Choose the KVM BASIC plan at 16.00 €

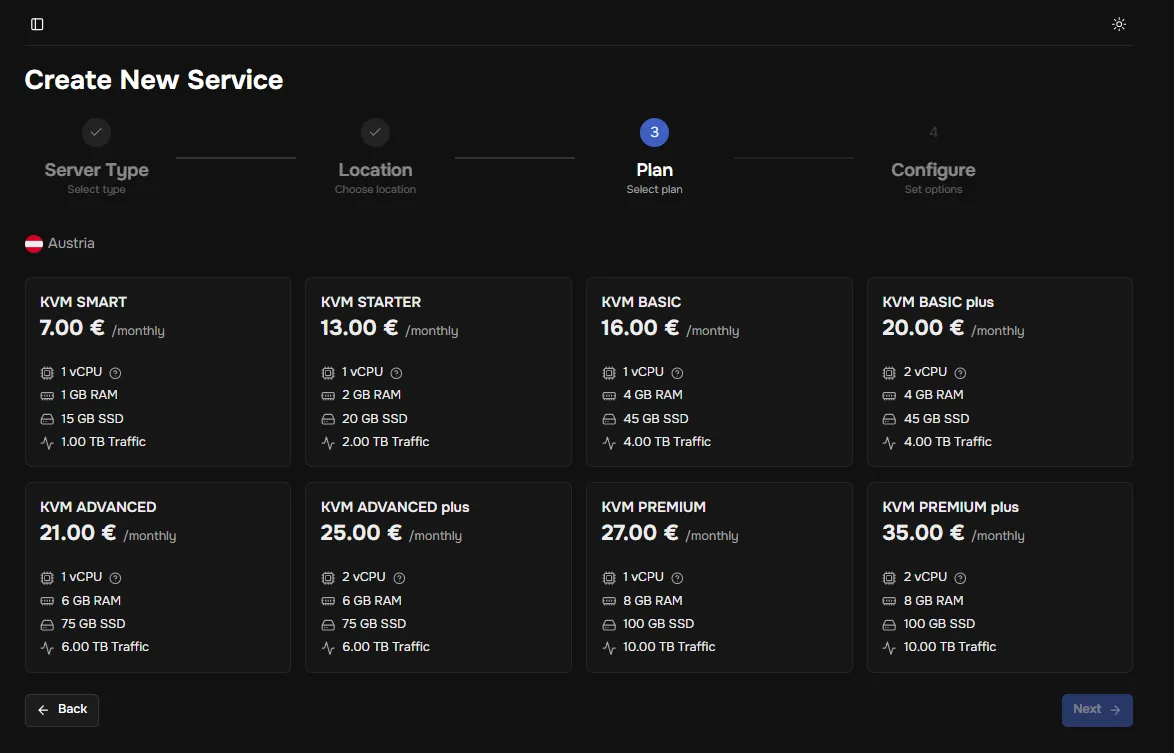pos(719,372)
